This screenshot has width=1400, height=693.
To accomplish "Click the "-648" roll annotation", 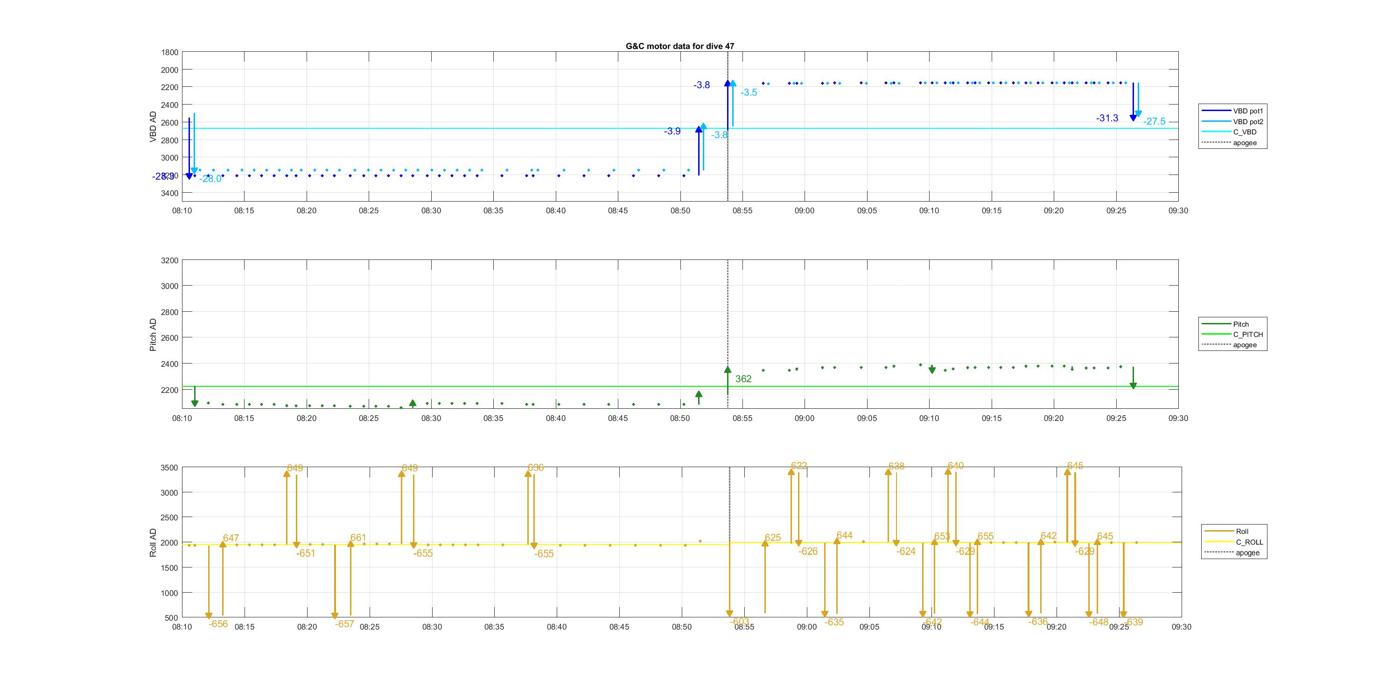I will point(1099,621).
